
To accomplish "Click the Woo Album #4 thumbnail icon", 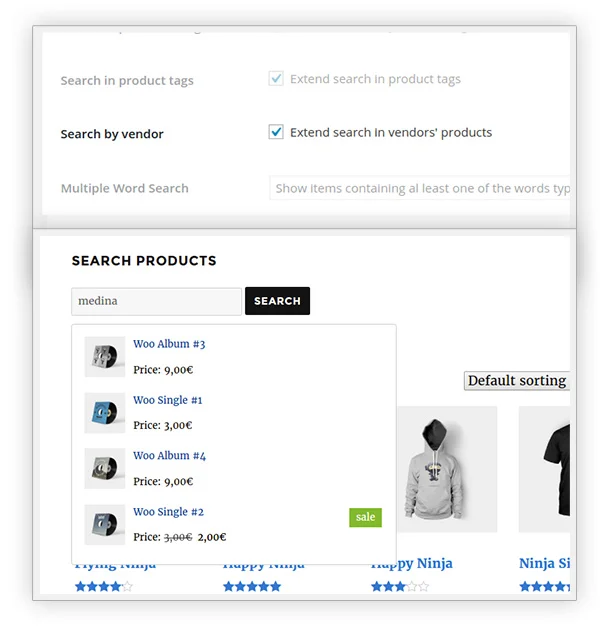I will (104, 468).
